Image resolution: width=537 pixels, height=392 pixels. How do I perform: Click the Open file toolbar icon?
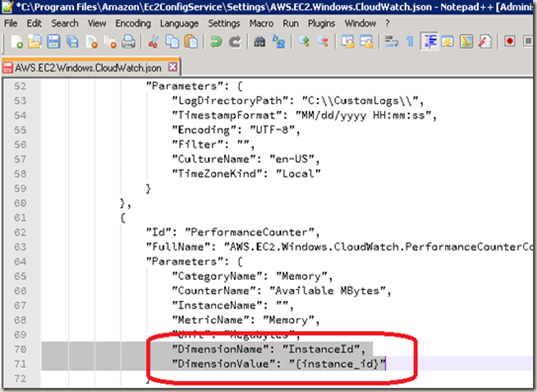(35, 42)
